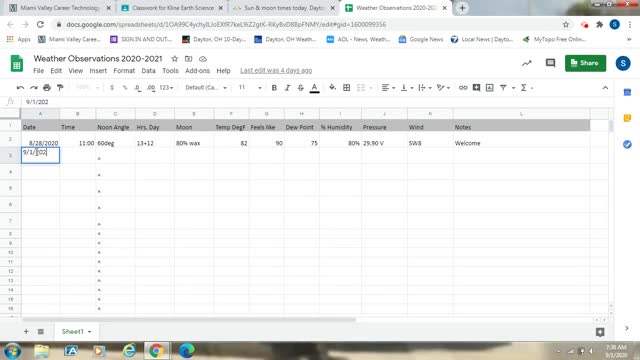Open the Sheet1 tab options arrow
The height and width of the screenshot is (360, 640).
89,332
